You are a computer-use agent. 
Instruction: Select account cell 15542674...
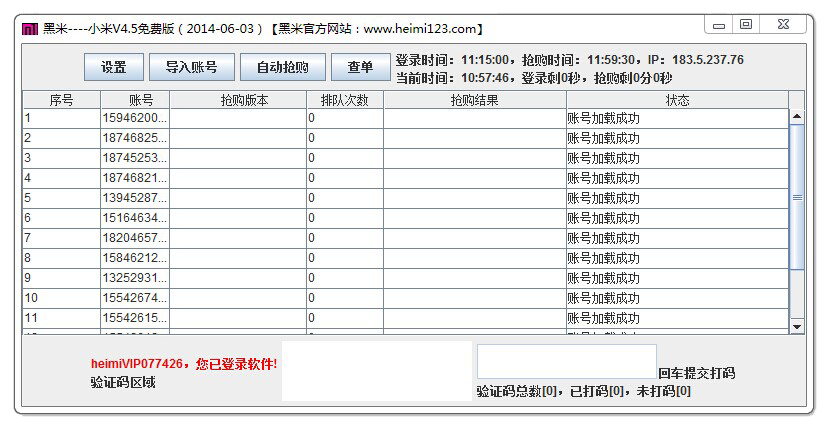[x=135, y=299]
